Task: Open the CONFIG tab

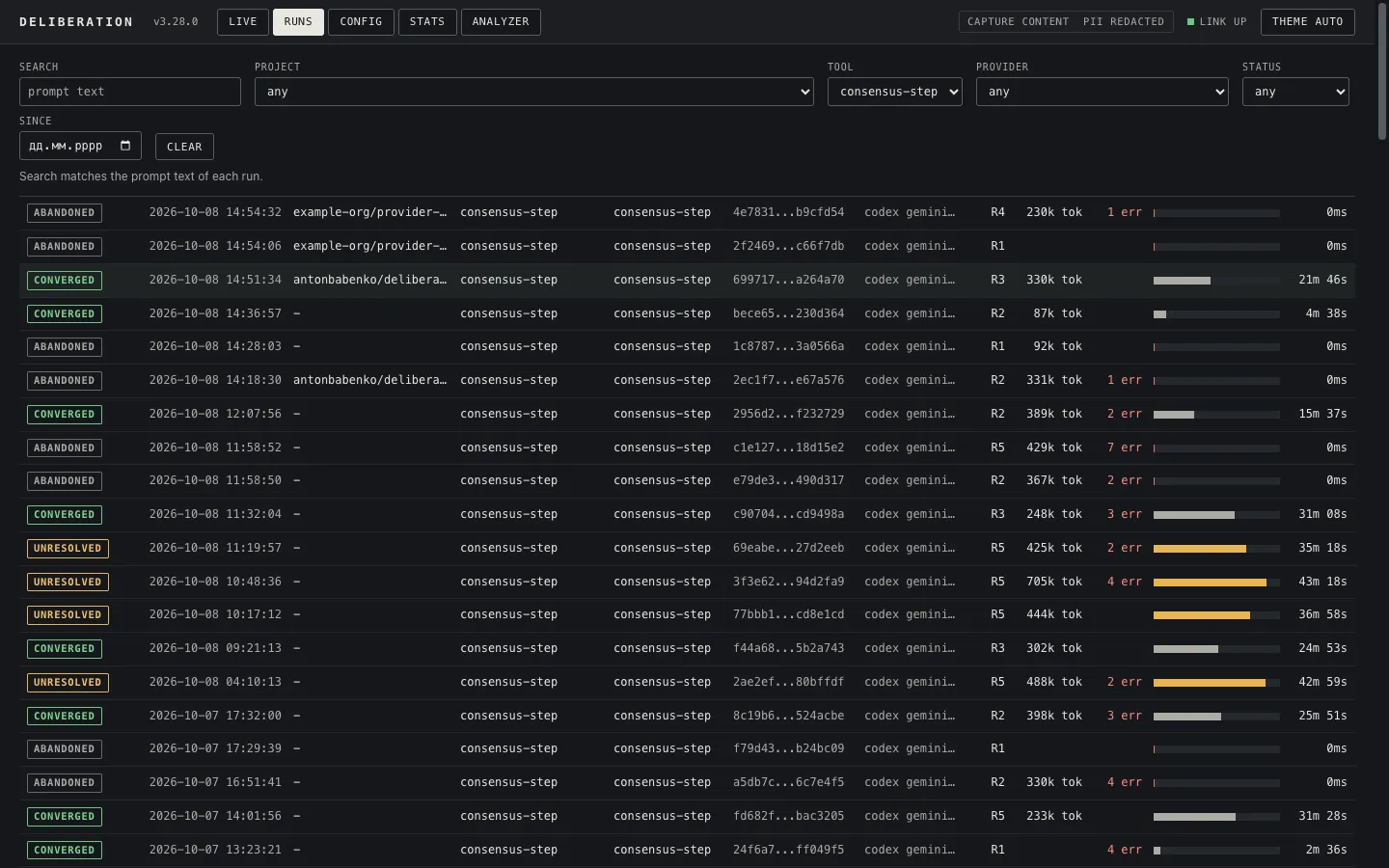Action: 361,21
